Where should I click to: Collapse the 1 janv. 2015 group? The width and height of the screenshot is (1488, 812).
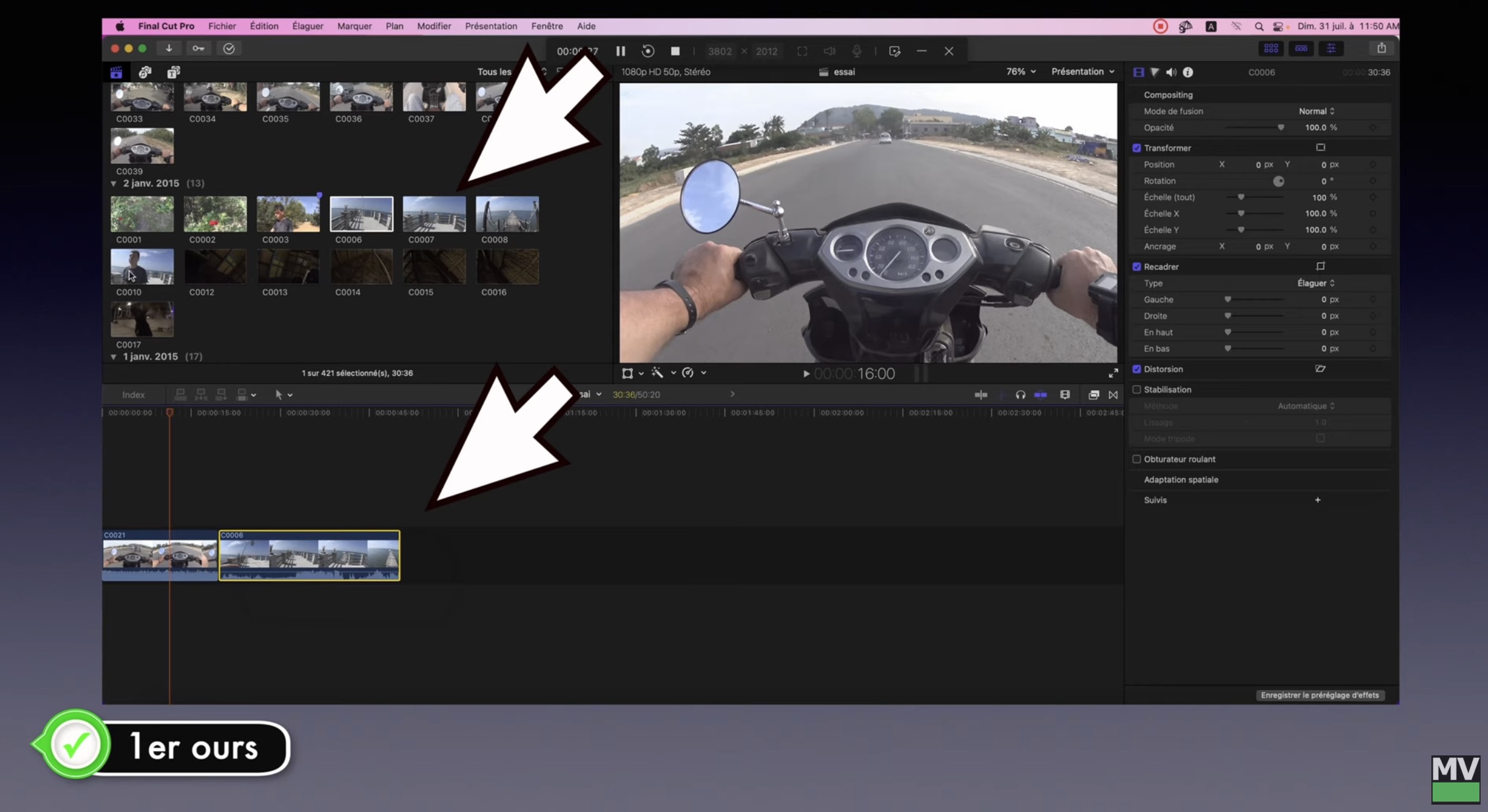click(113, 357)
